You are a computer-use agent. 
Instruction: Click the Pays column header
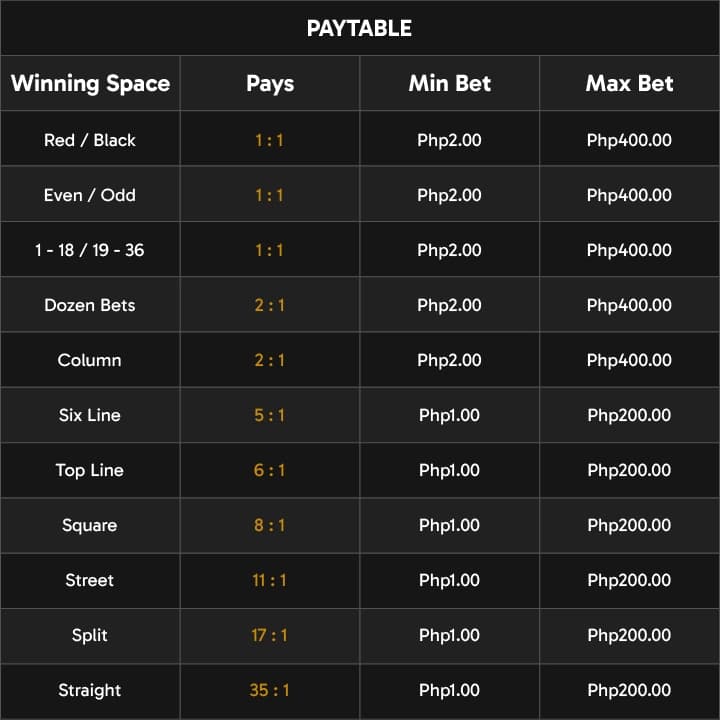[x=270, y=83]
